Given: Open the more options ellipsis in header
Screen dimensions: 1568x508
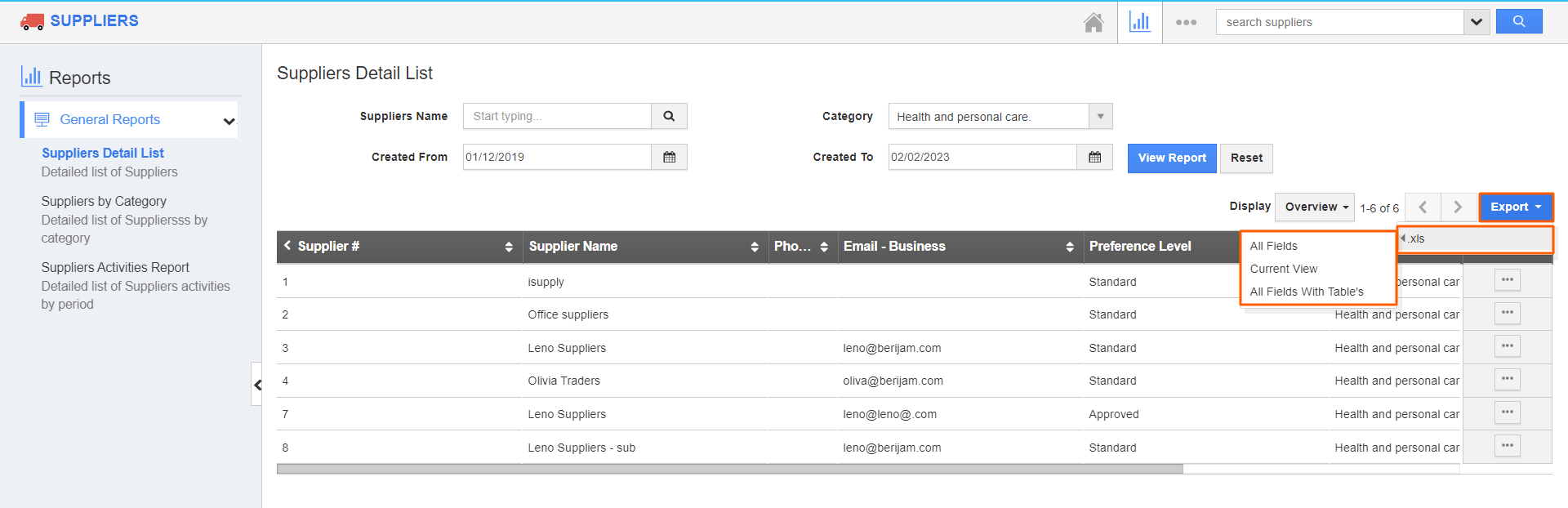Looking at the screenshot, I should 1186,23.
